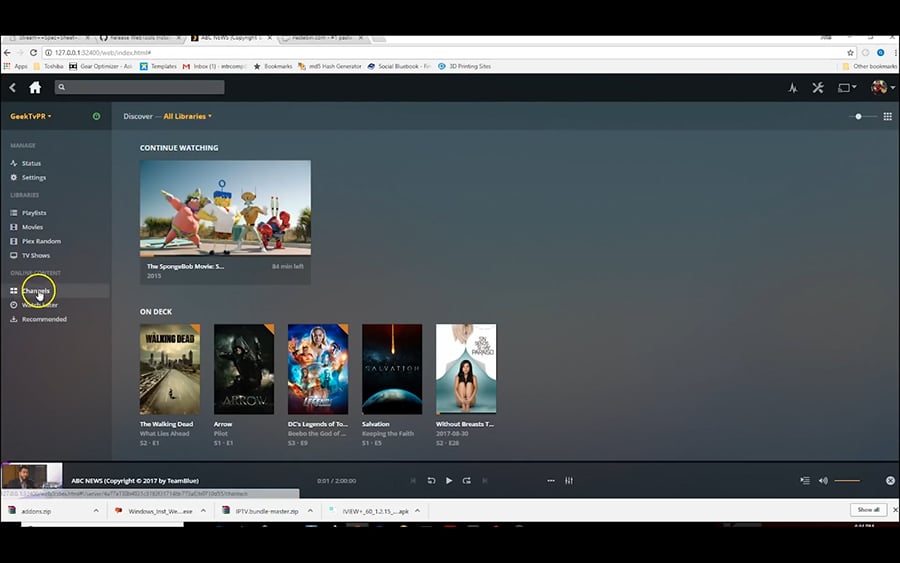900x563 pixels.
Task: Open the cast player selection dropdown
Action: 847,88
